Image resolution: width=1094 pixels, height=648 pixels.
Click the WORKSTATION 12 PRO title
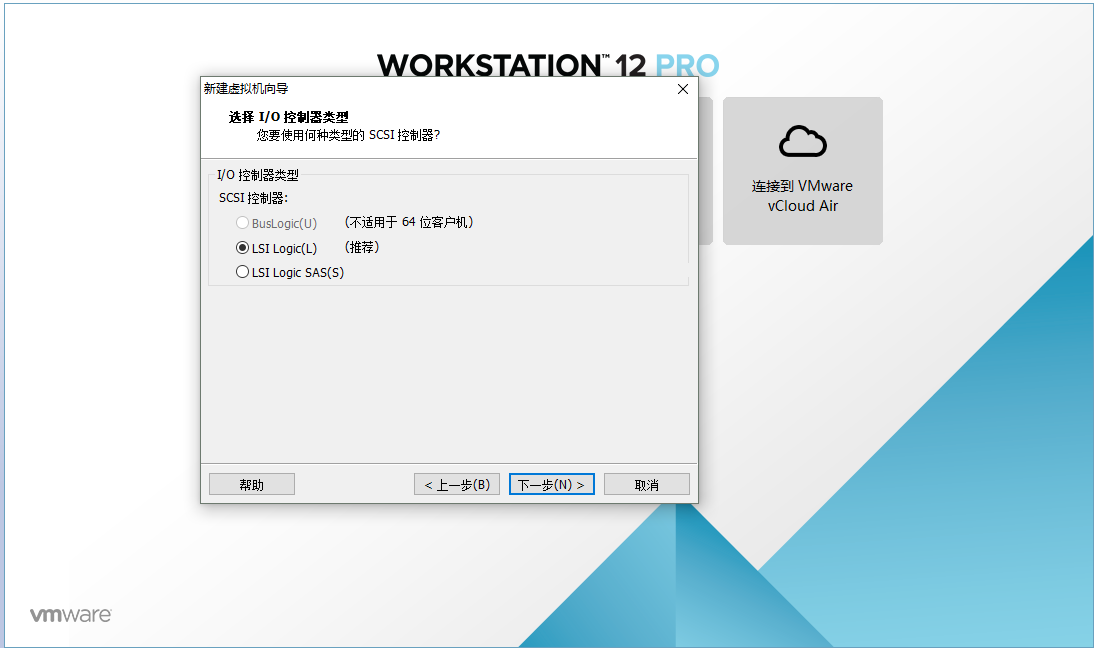pos(548,65)
